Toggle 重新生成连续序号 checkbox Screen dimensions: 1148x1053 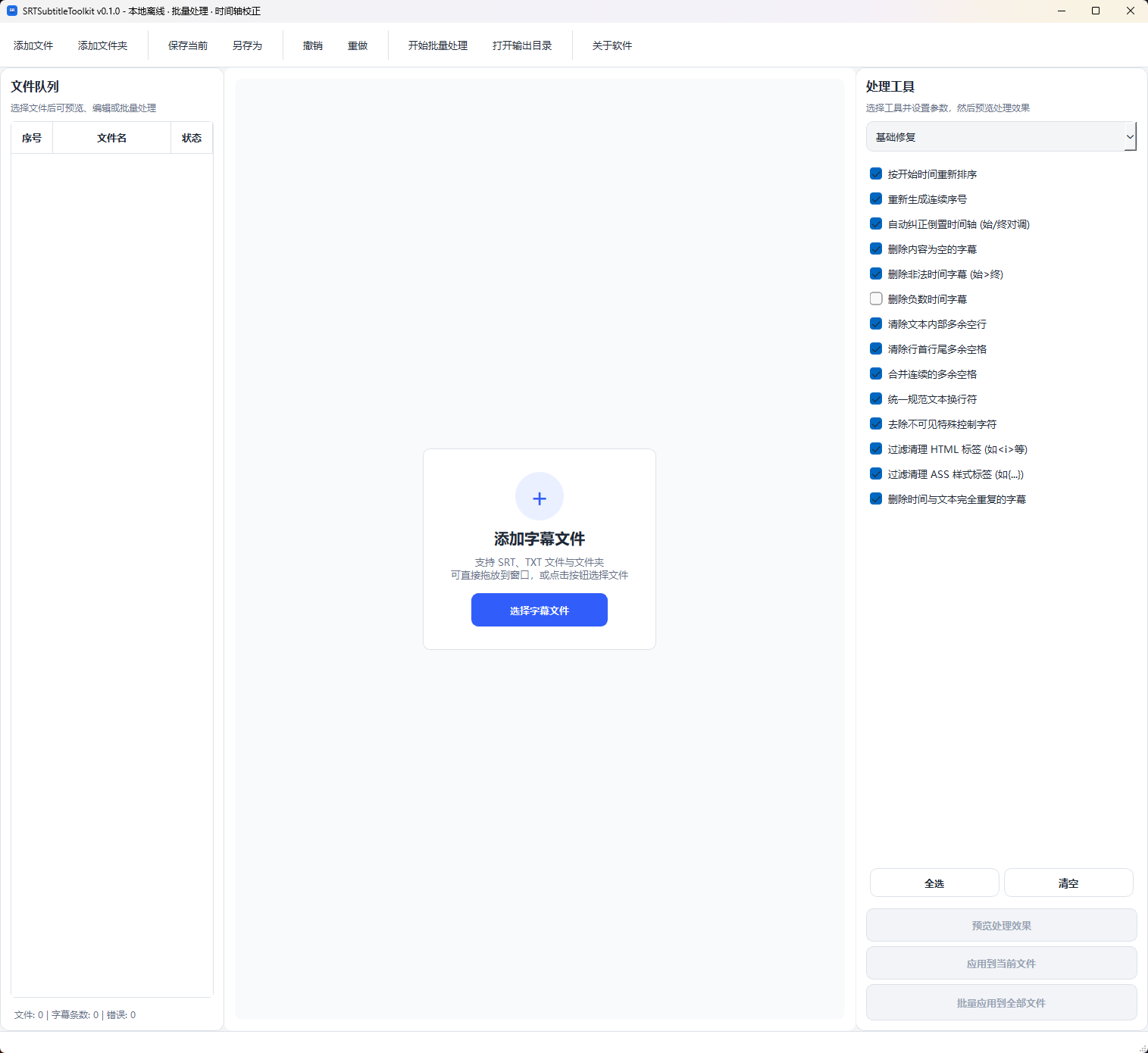tap(876, 198)
